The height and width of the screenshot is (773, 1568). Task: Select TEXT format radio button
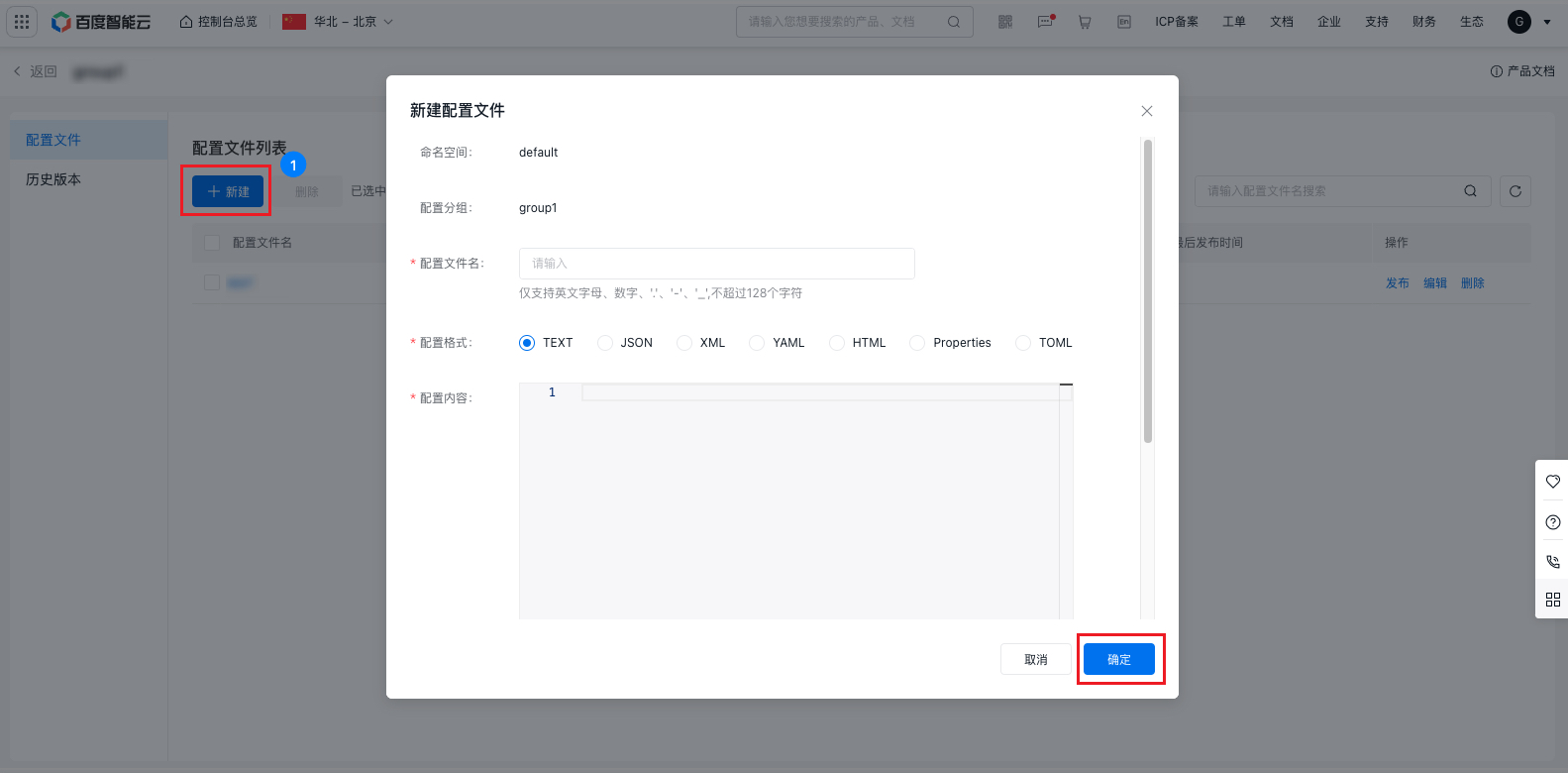pos(527,343)
